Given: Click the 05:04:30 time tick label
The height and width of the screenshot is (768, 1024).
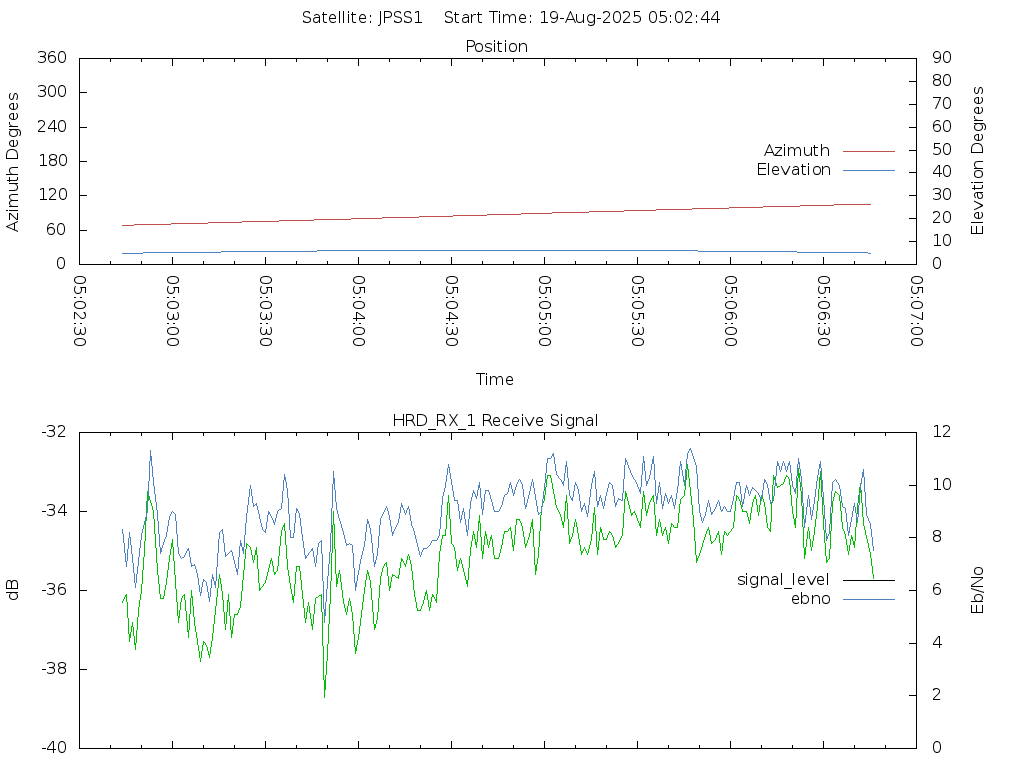Looking at the screenshot, I should [x=451, y=311].
